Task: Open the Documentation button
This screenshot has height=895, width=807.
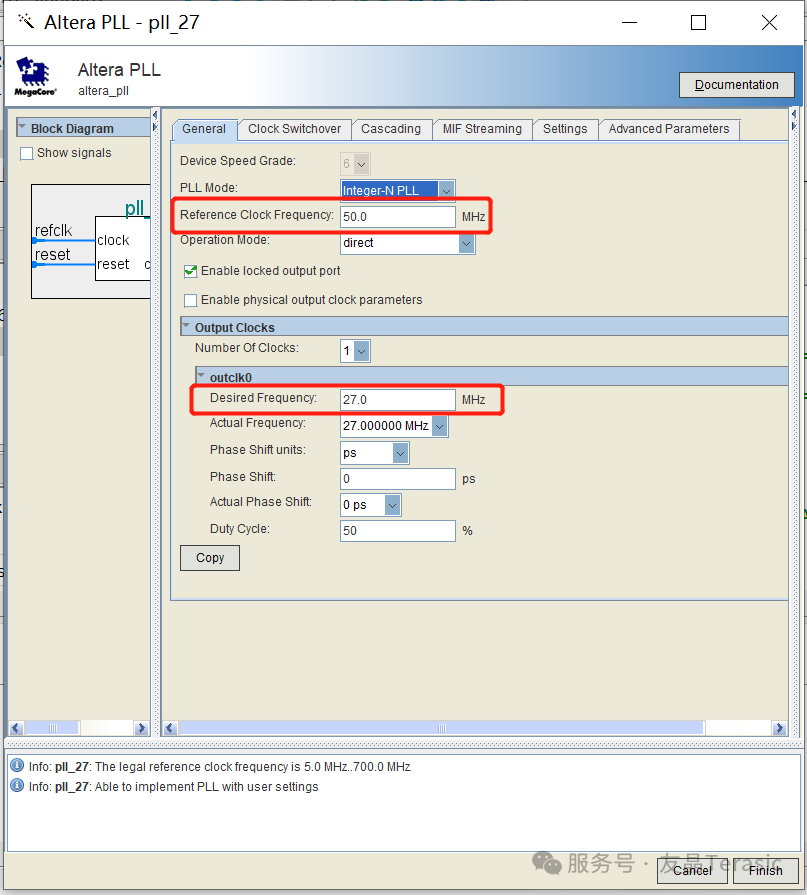Action: [736, 84]
